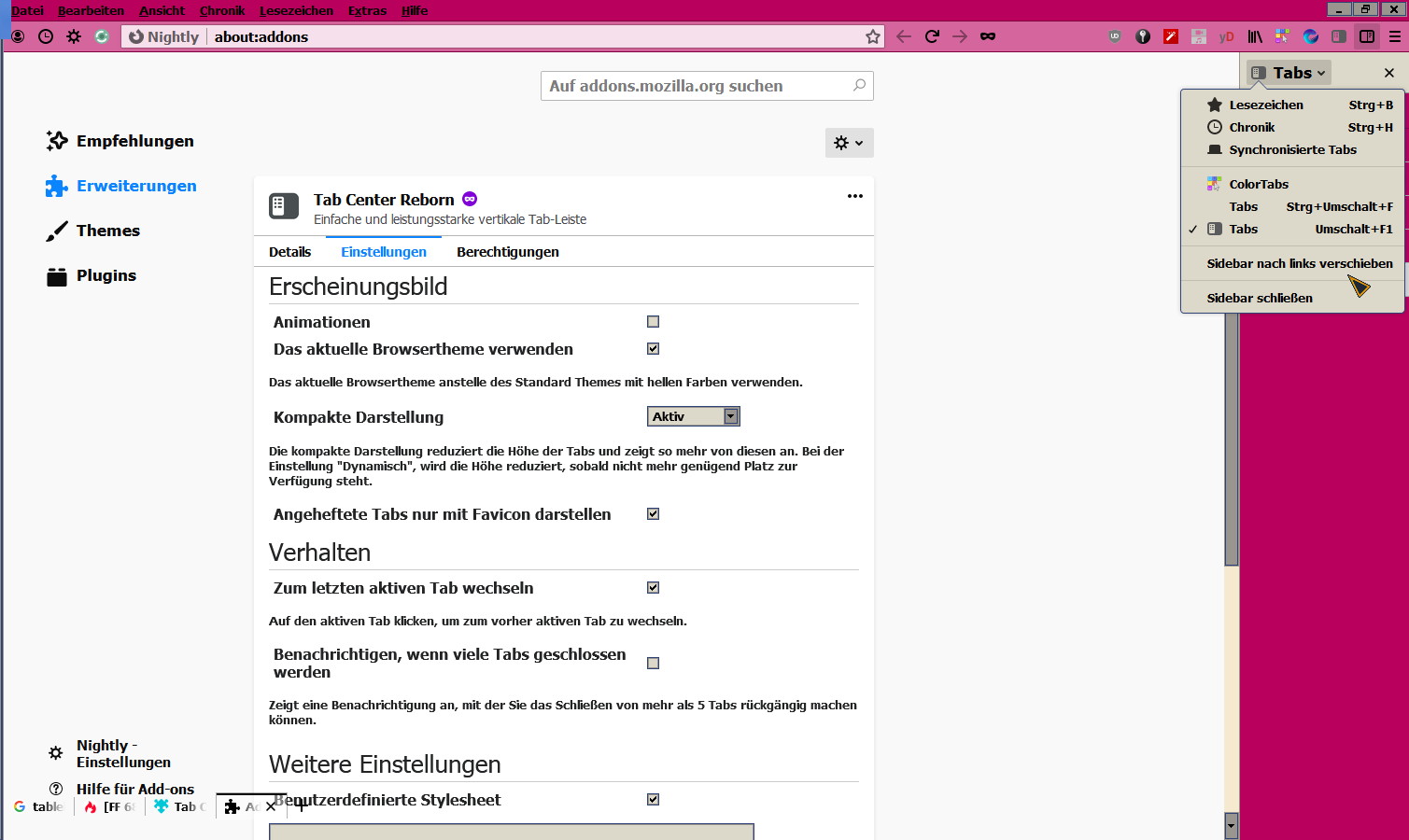Click the Tabs sidebar switcher header
This screenshot has width=1409, height=840.
[1289, 73]
